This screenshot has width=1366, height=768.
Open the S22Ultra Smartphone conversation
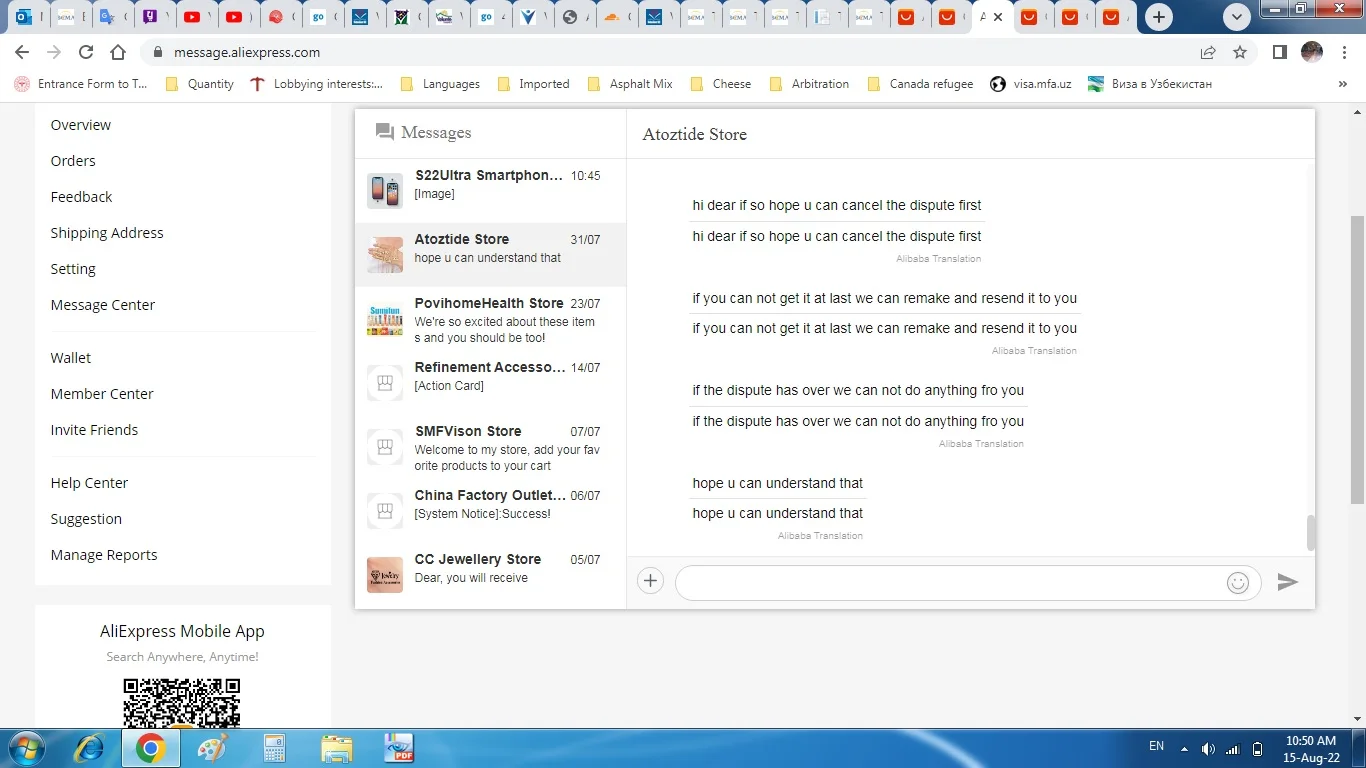pyautogui.click(x=490, y=191)
